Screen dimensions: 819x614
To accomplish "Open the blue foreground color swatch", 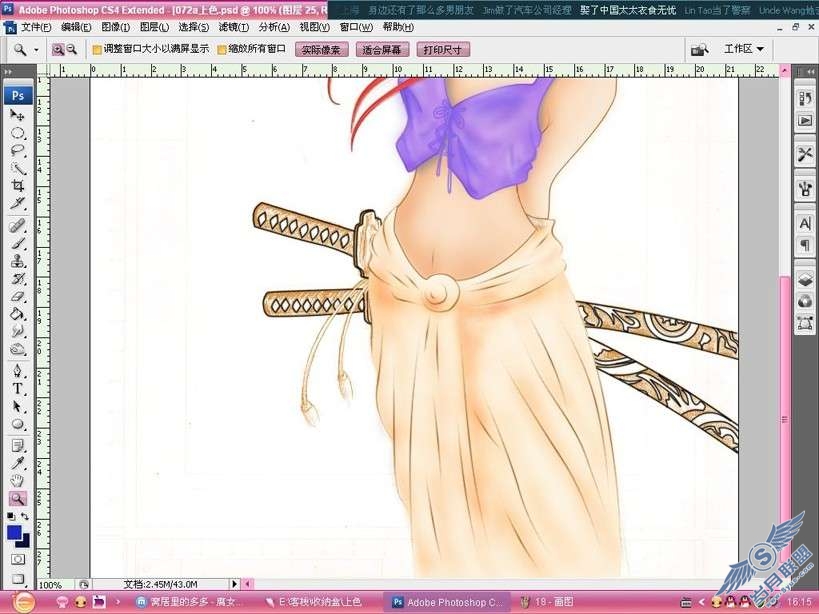I will point(15,533).
